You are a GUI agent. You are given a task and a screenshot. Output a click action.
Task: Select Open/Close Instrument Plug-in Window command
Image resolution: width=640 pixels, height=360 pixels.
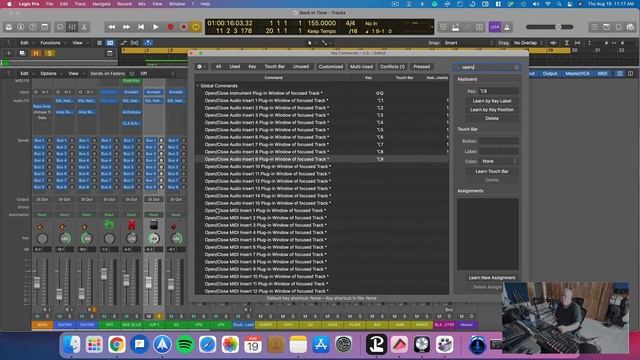(322, 93)
